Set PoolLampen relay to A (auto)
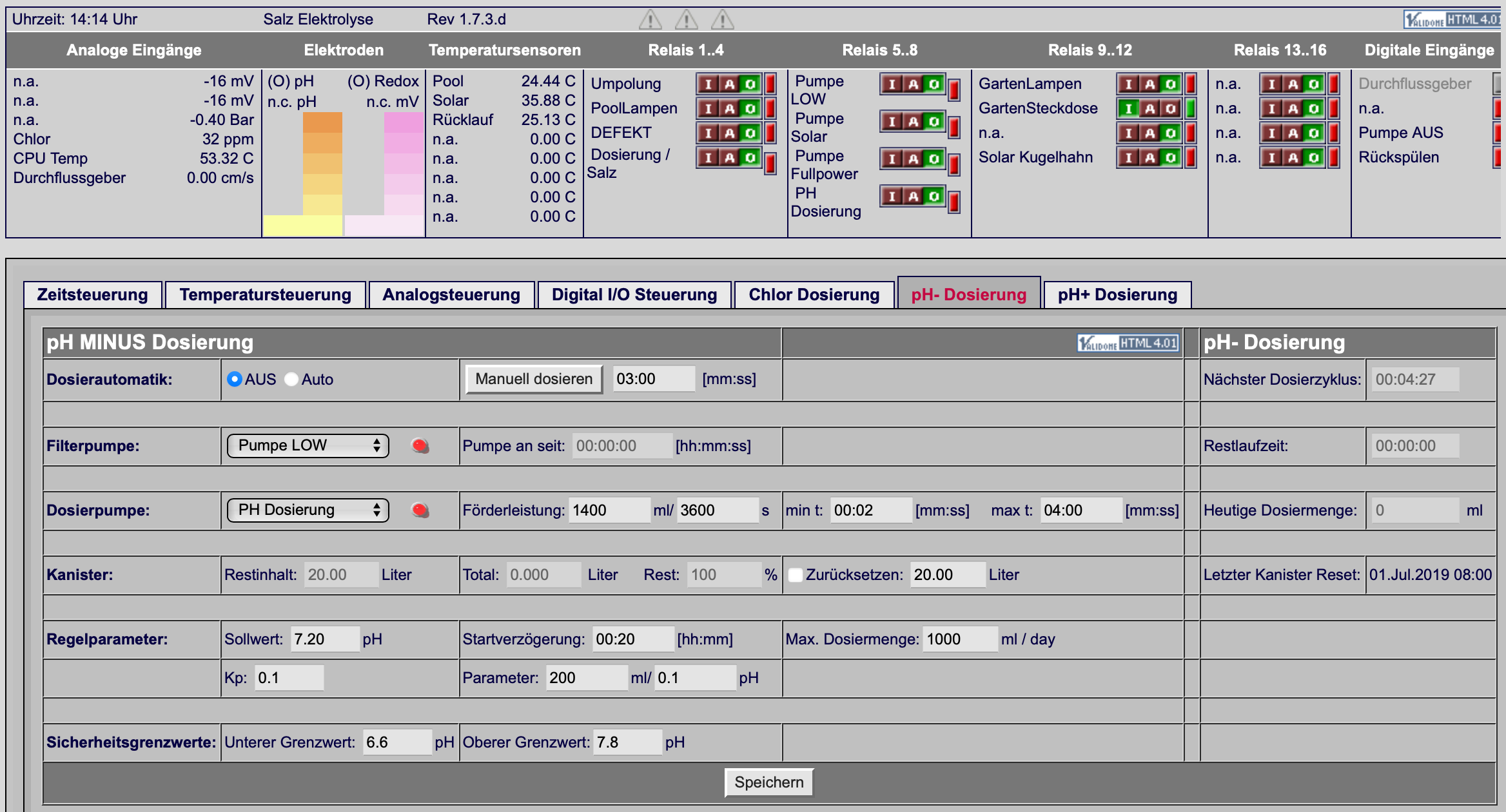 729,108
